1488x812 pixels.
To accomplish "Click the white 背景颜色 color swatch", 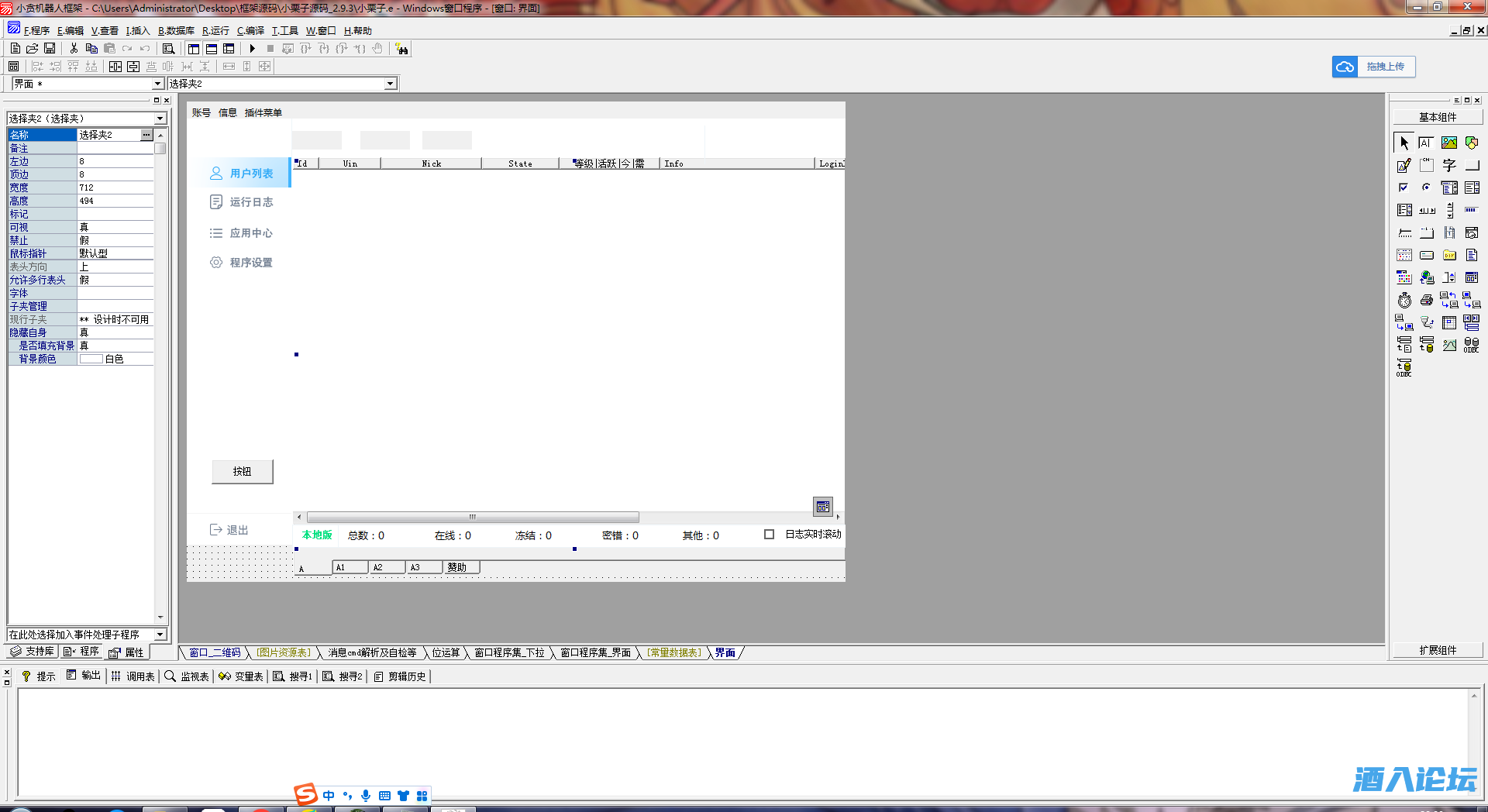I will pos(91,360).
